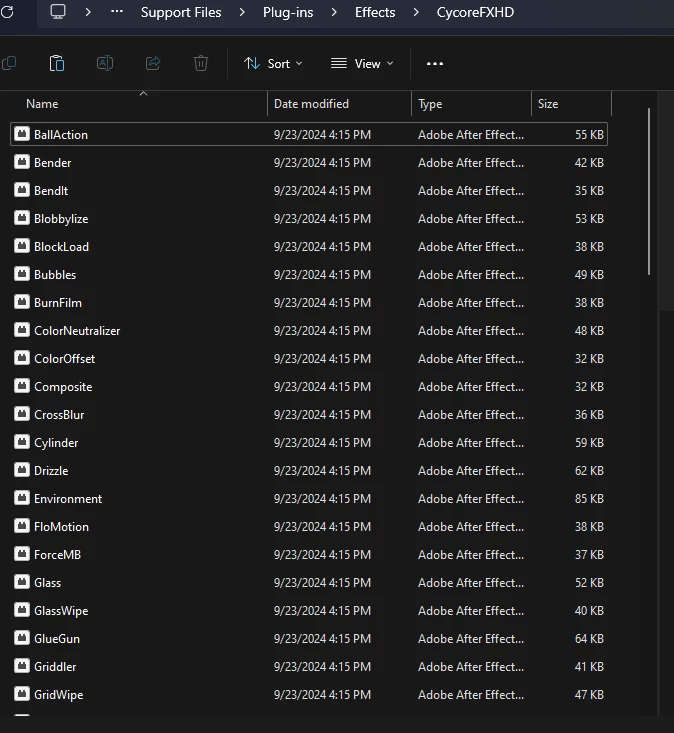This screenshot has width=674, height=733.
Task: Select the Cylinder plugin icon
Action: point(22,442)
